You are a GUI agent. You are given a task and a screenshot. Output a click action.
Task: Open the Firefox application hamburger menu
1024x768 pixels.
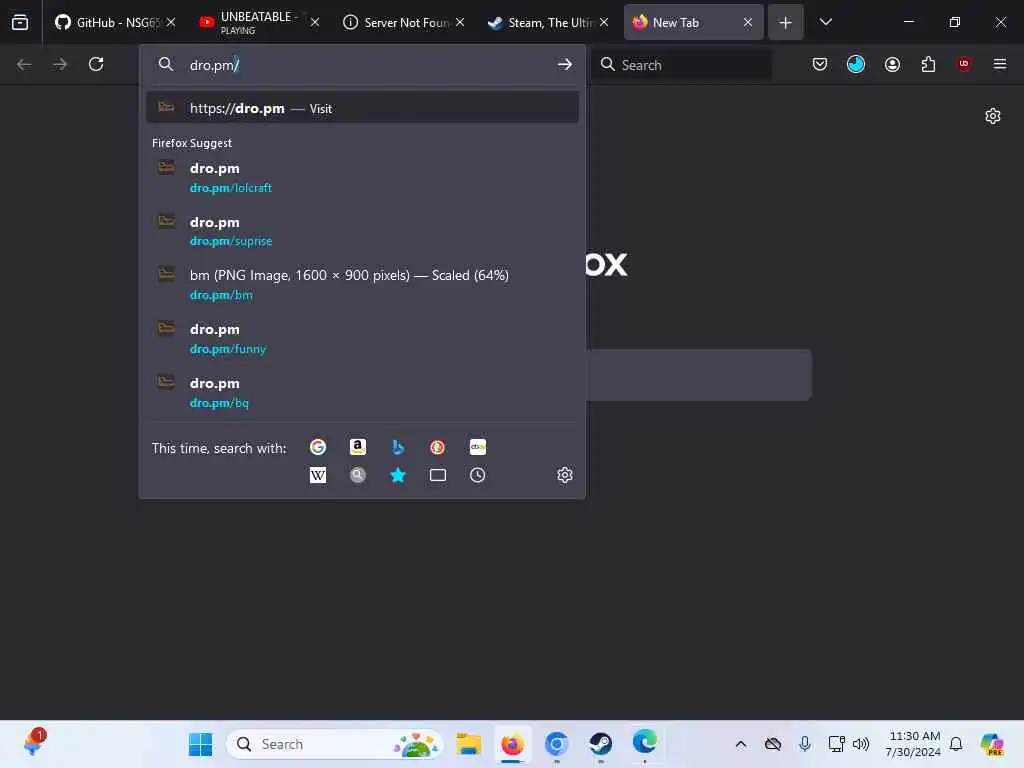point(999,64)
